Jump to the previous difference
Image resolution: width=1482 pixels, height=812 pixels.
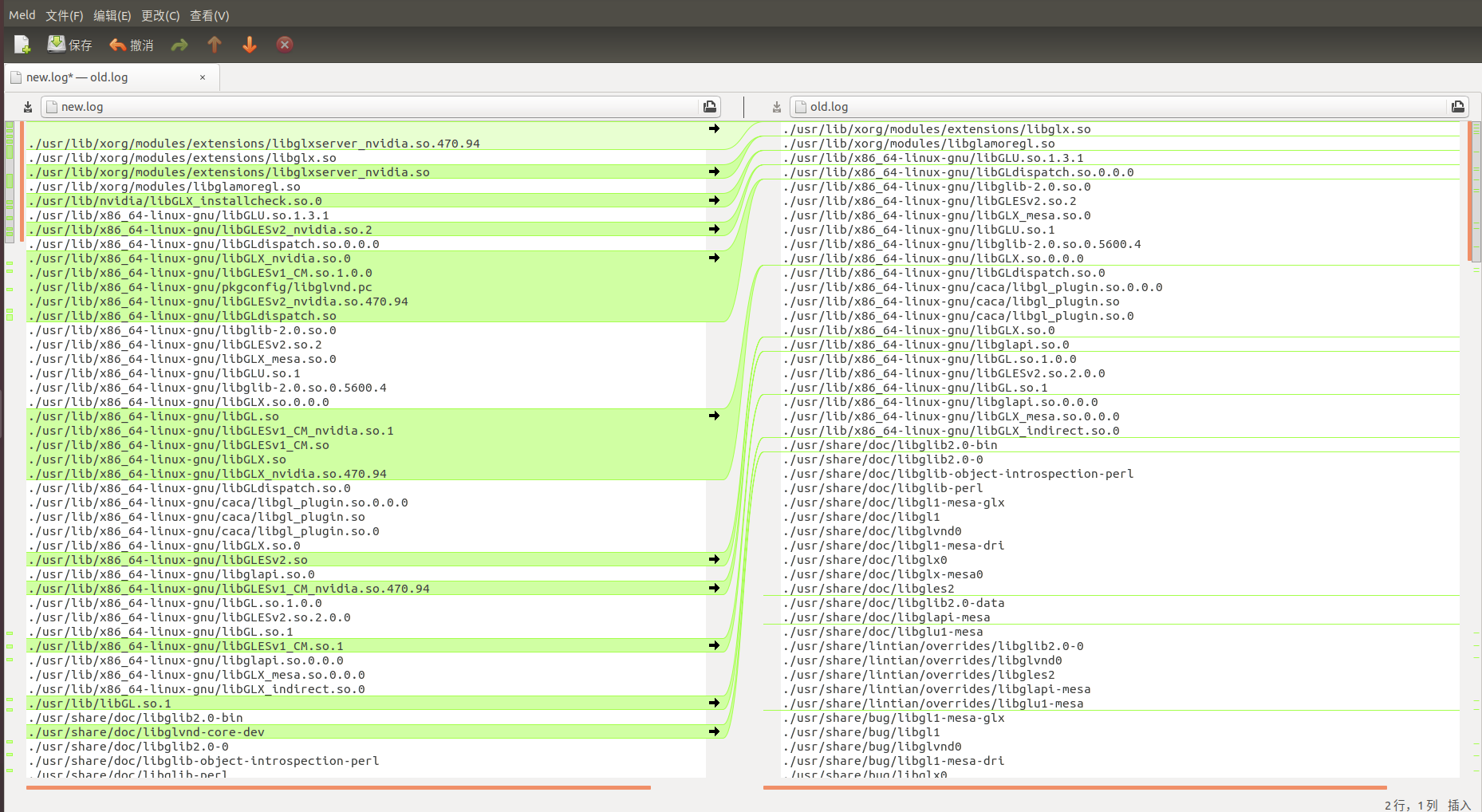click(x=215, y=44)
